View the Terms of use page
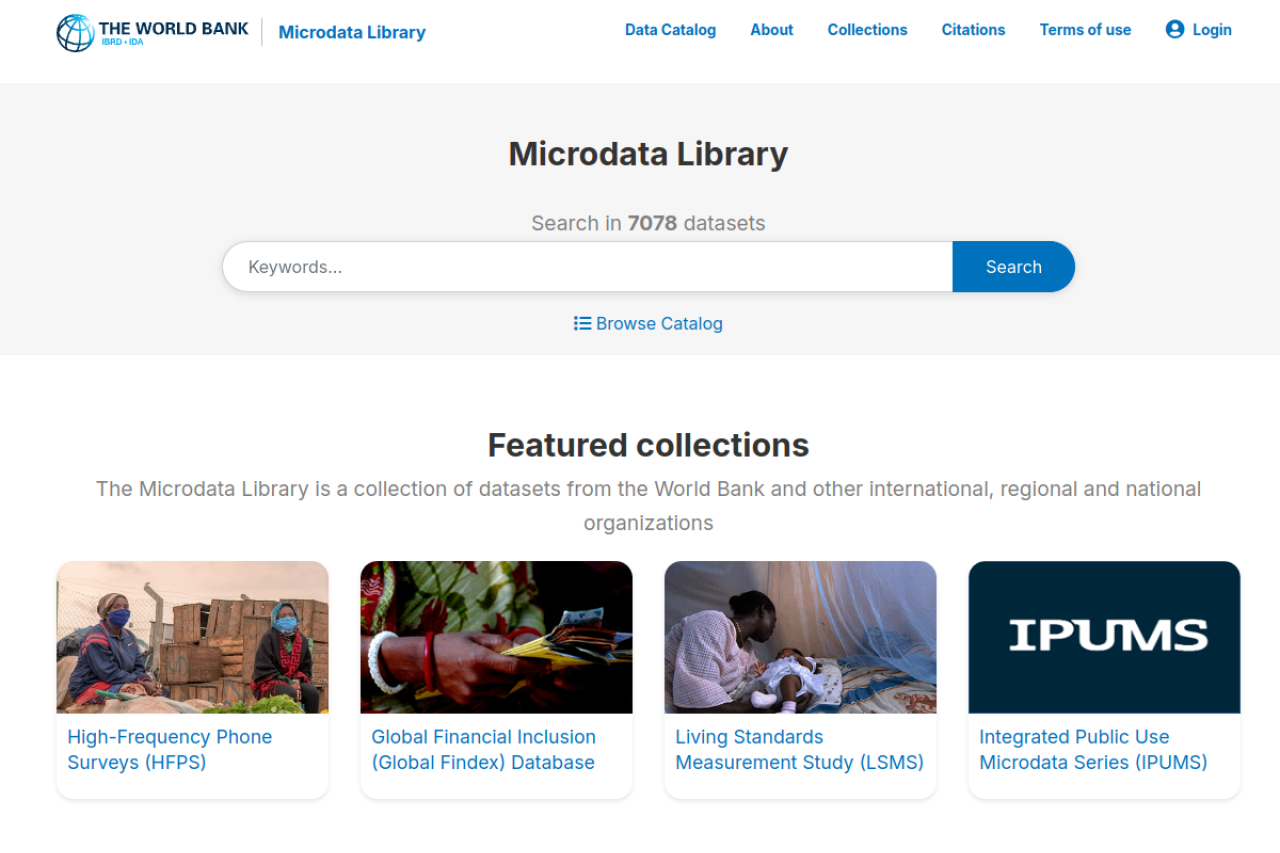Screen dimensions: 1280x853 pyautogui.click(x=1085, y=30)
